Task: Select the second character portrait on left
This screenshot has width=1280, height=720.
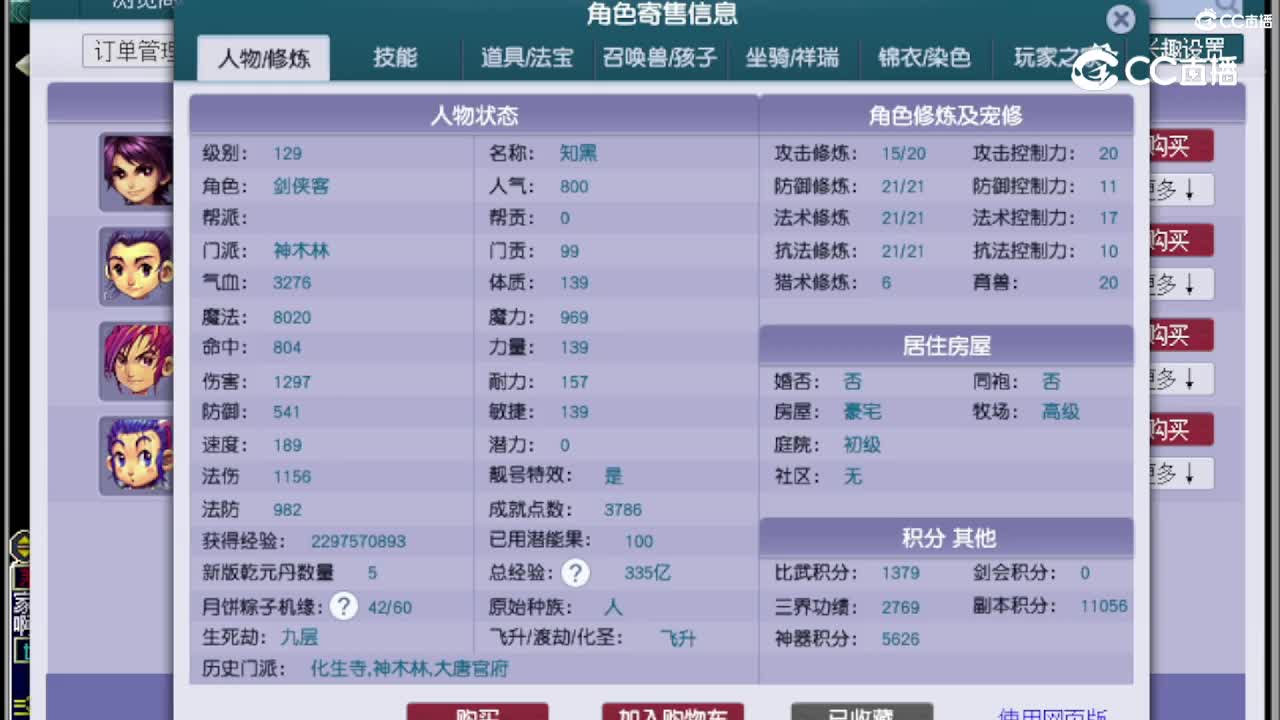Action: [x=136, y=267]
